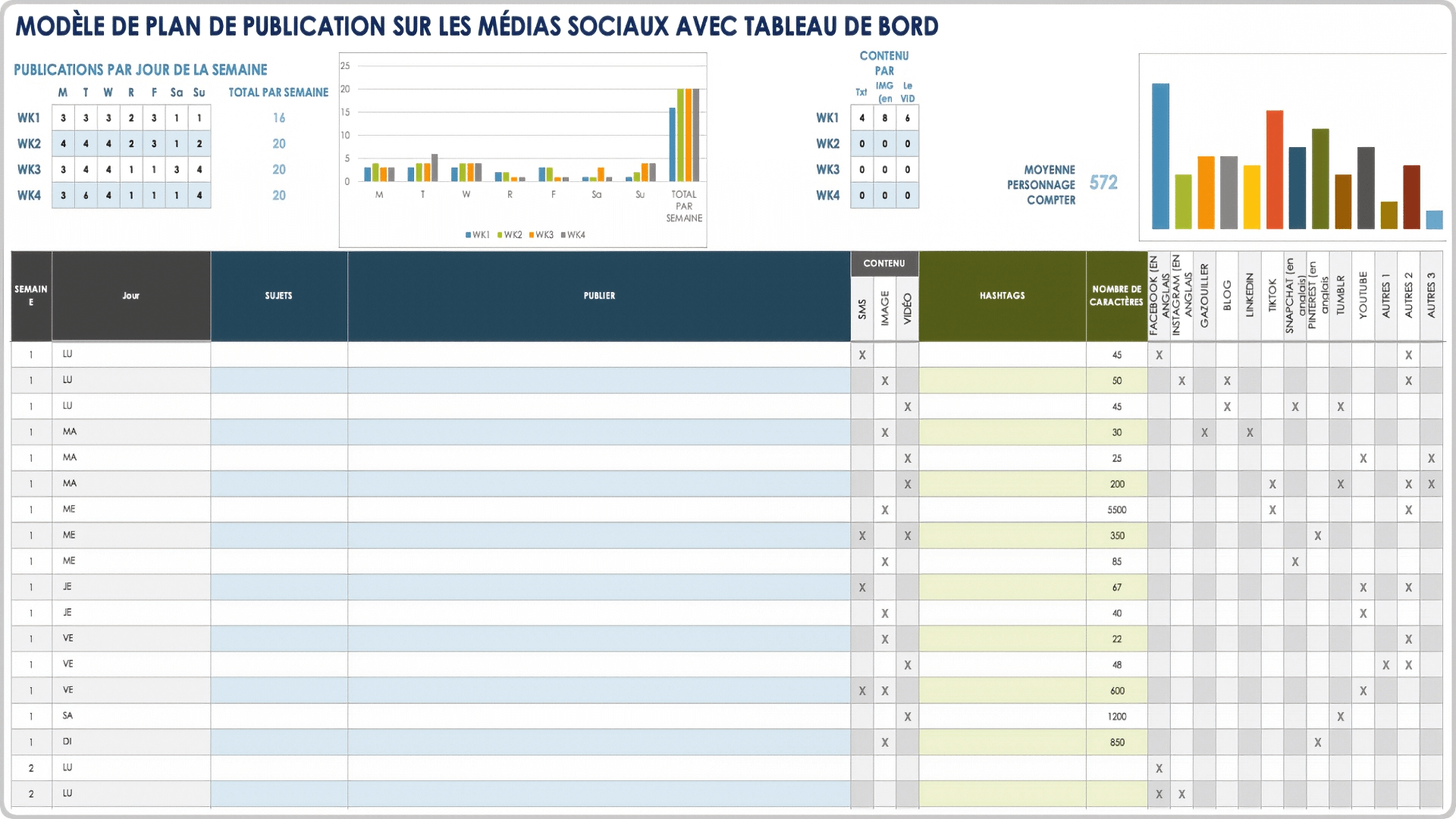Click the WK2 legend entry below the weekly chart
This screenshot has width=1456, height=819.
click(x=510, y=235)
